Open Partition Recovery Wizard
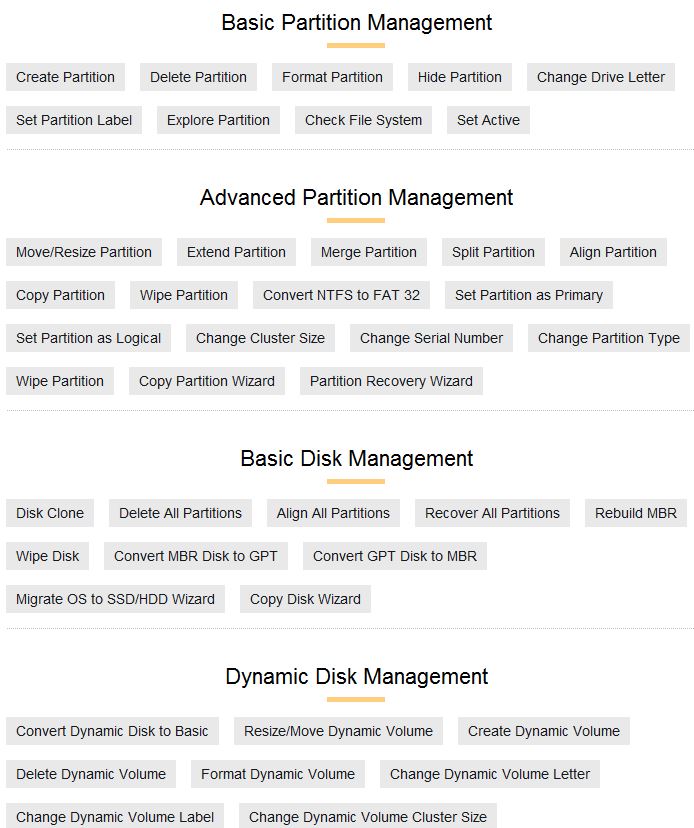 click(x=391, y=381)
